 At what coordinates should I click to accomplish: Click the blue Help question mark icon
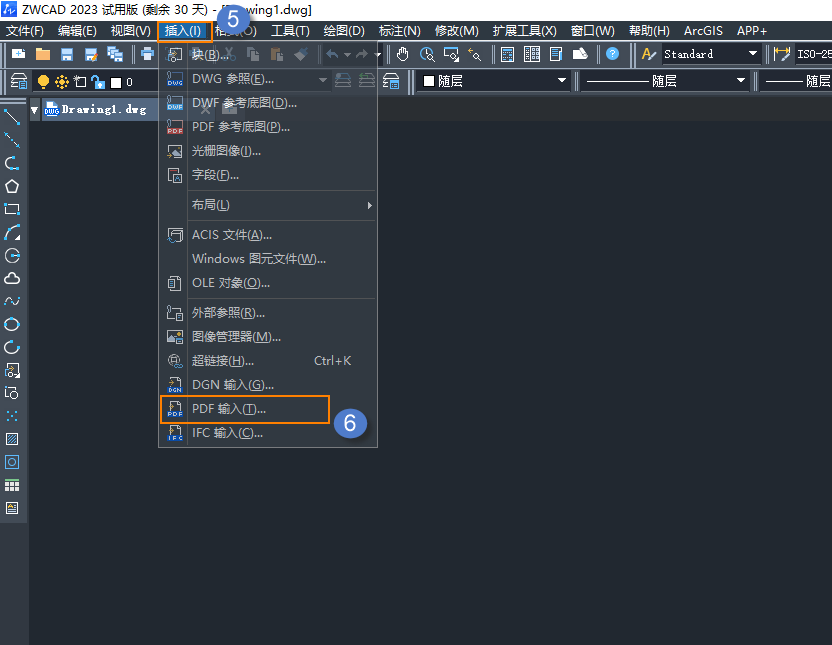pos(612,54)
